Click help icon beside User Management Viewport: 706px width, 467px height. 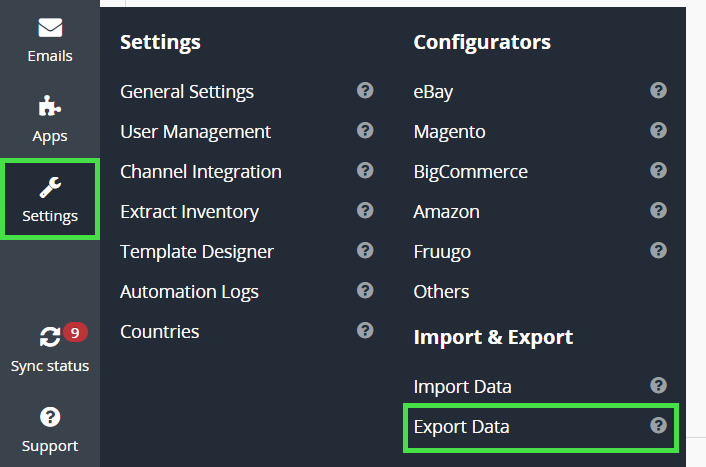pyautogui.click(x=365, y=131)
